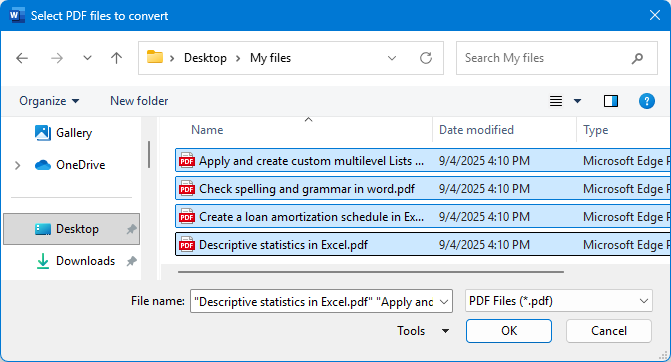The height and width of the screenshot is (362, 671).
Task: Open the recent locations chevron
Action: [87, 58]
